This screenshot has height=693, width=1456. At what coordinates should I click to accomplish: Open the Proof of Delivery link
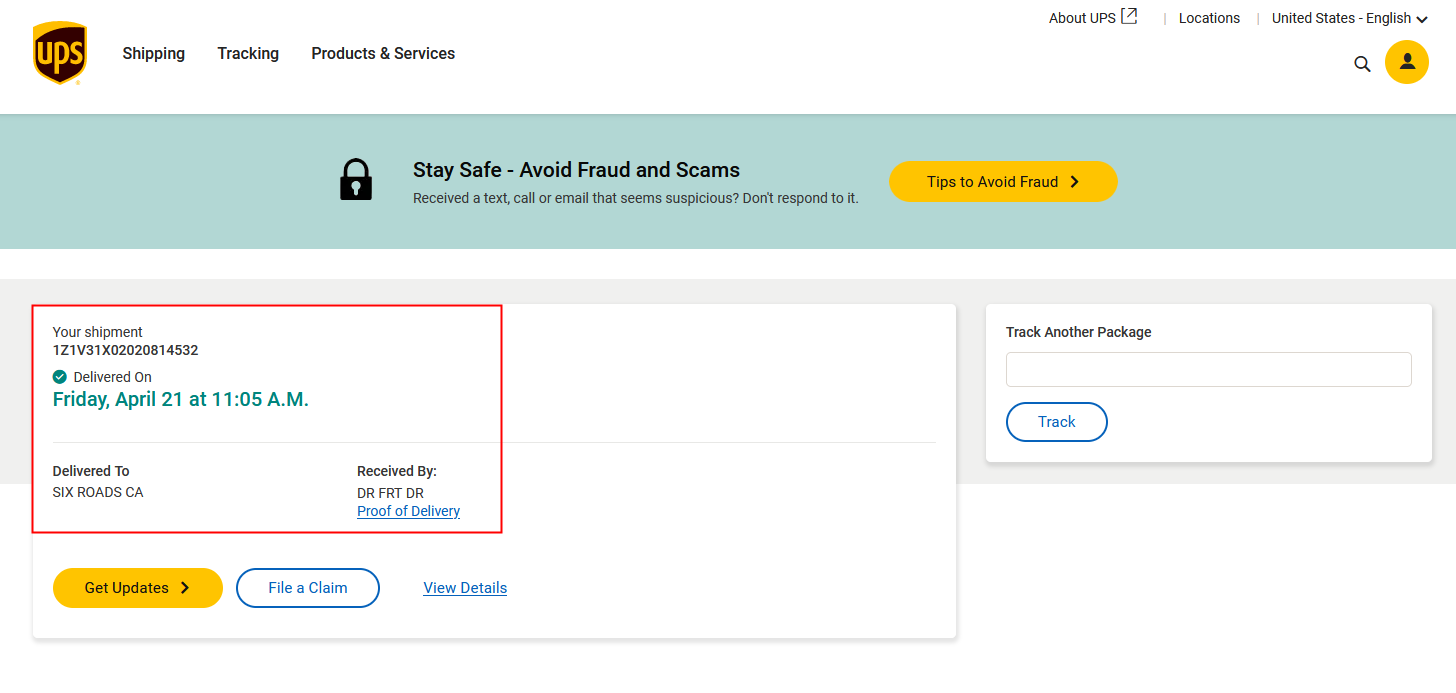[408, 511]
